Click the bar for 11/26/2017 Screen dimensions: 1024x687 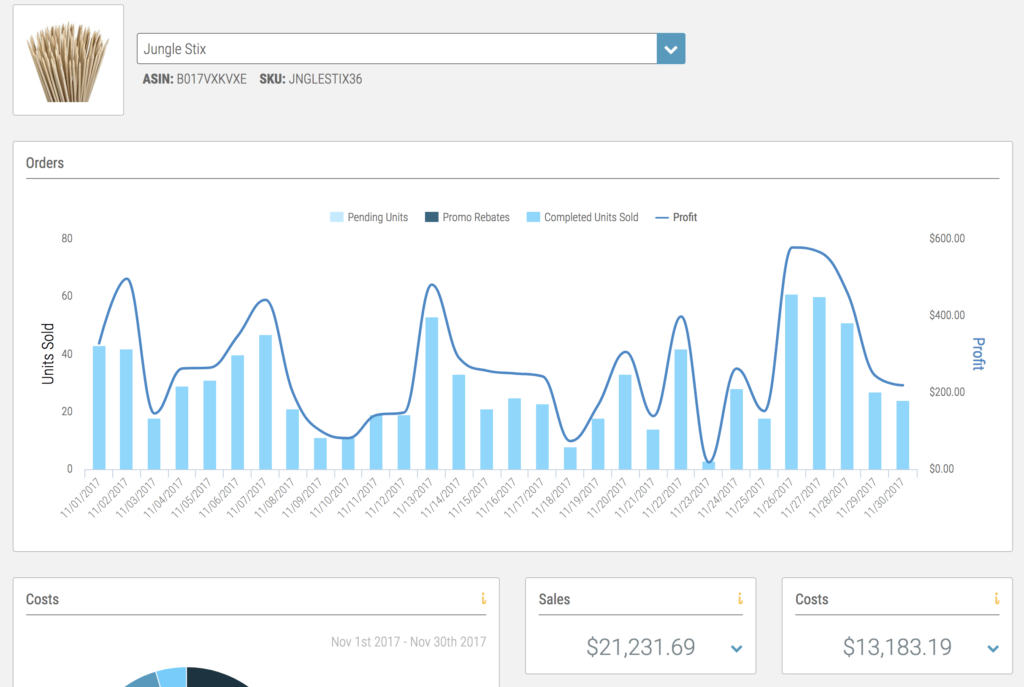click(x=791, y=382)
